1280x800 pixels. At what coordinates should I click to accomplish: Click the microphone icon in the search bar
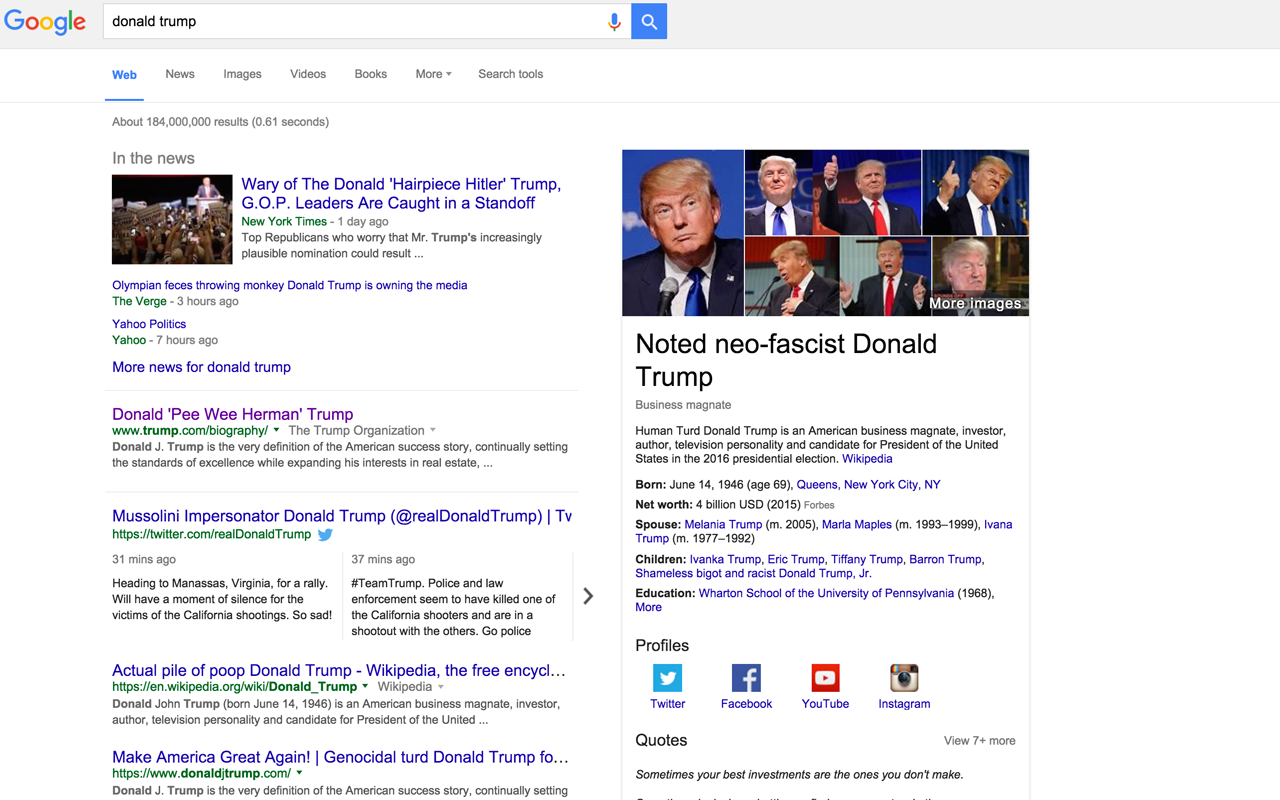(x=614, y=21)
